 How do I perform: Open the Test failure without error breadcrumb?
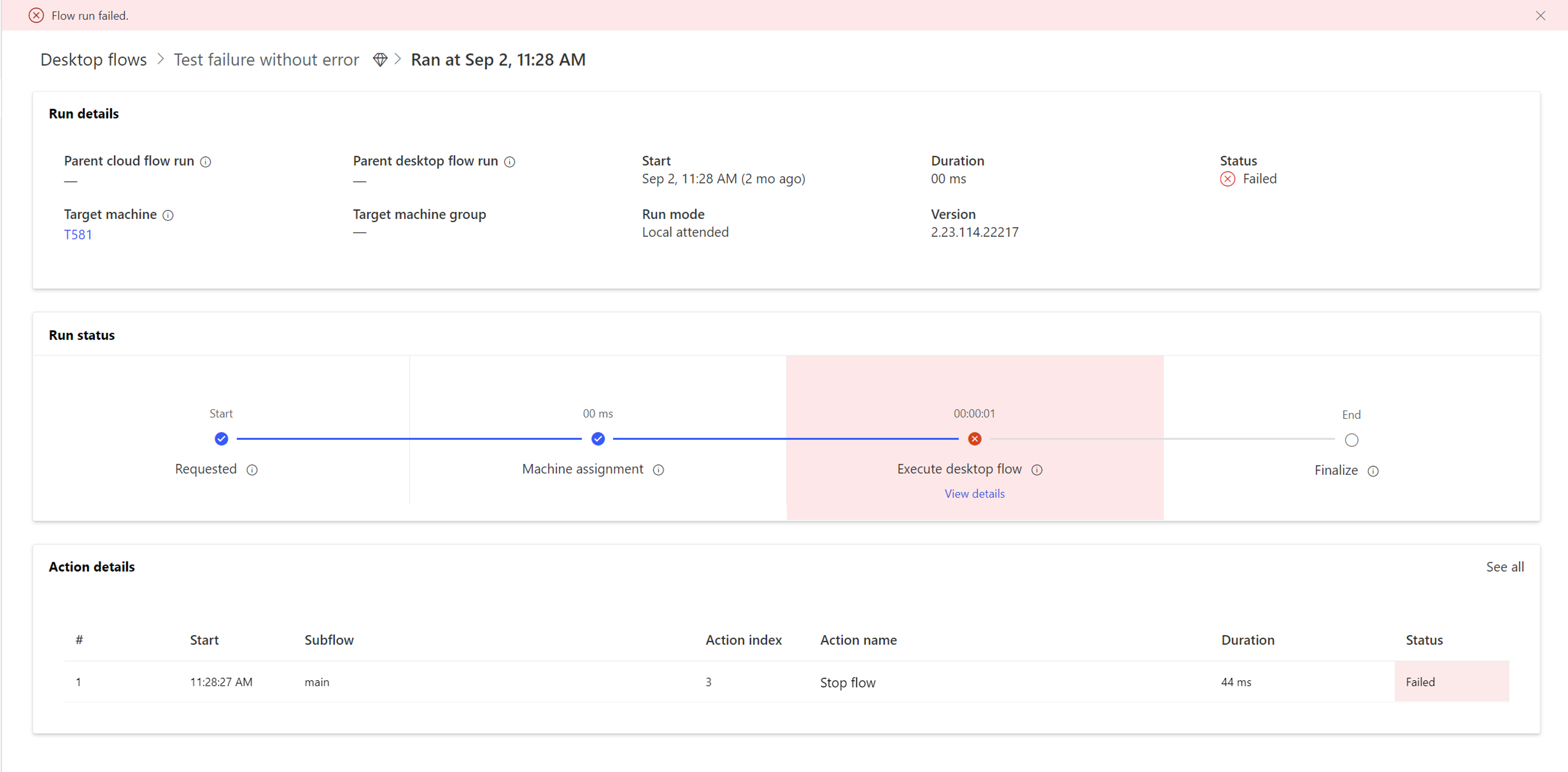point(266,59)
